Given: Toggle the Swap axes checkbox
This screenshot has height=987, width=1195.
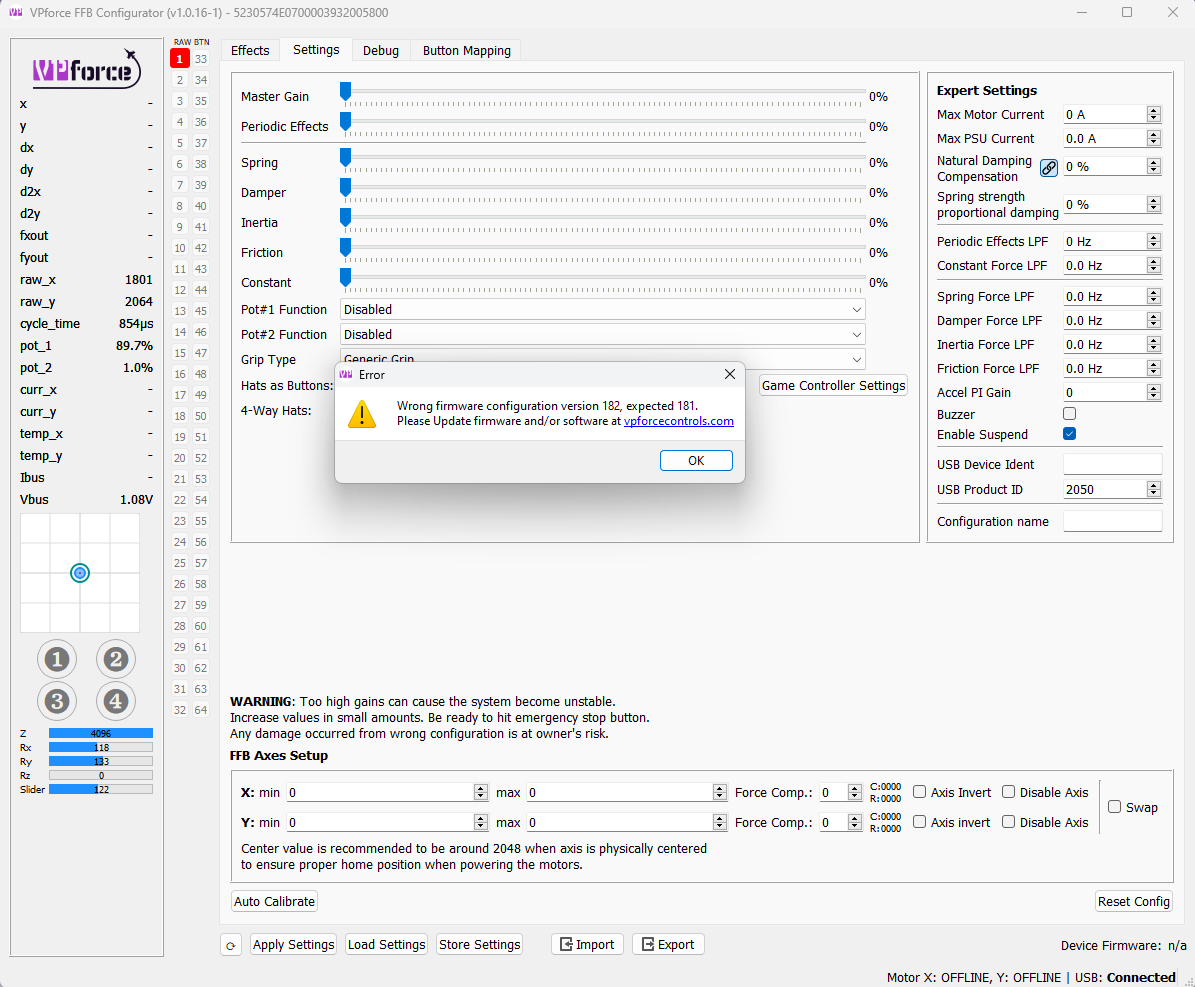Looking at the screenshot, I should tap(1114, 806).
